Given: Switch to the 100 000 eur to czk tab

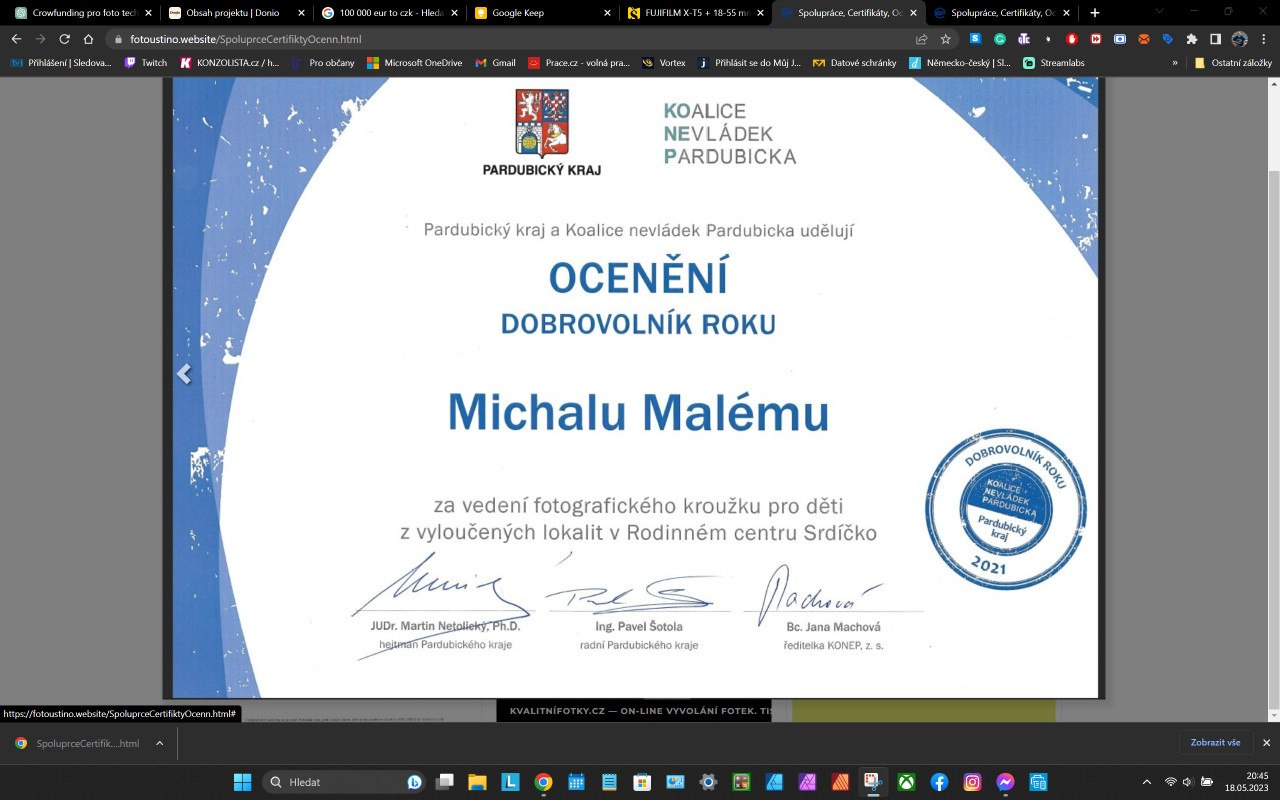Looking at the screenshot, I should [391, 13].
